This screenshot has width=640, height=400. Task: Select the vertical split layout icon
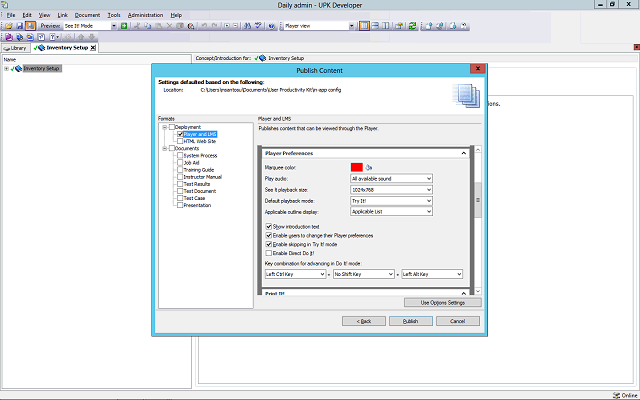385,26
